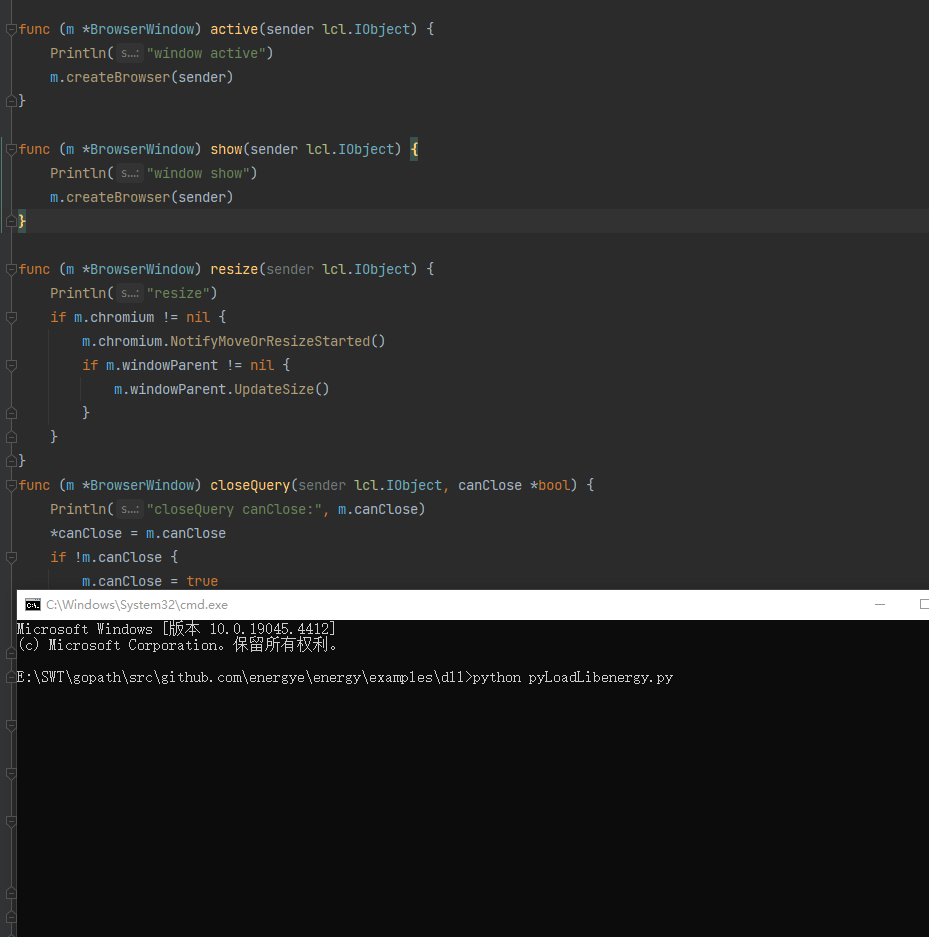Viewport: 929px width, 937px height.
Task: Click 'lcl.IObject' type in resize signature
Action: click(366, 270)
